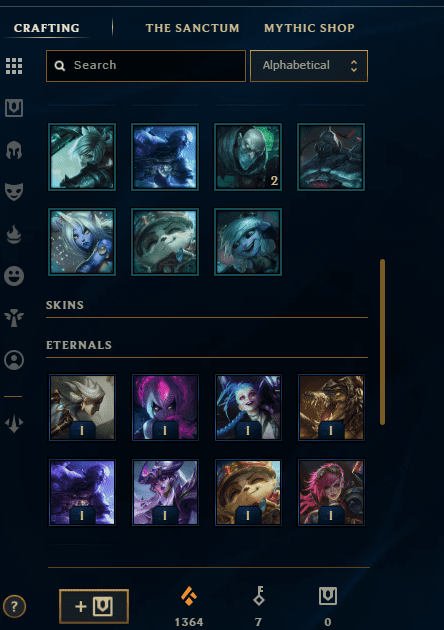Open the help question mark icon
Image resolution: width=444 pixels, height=630 pixels.
pos(14,606)
